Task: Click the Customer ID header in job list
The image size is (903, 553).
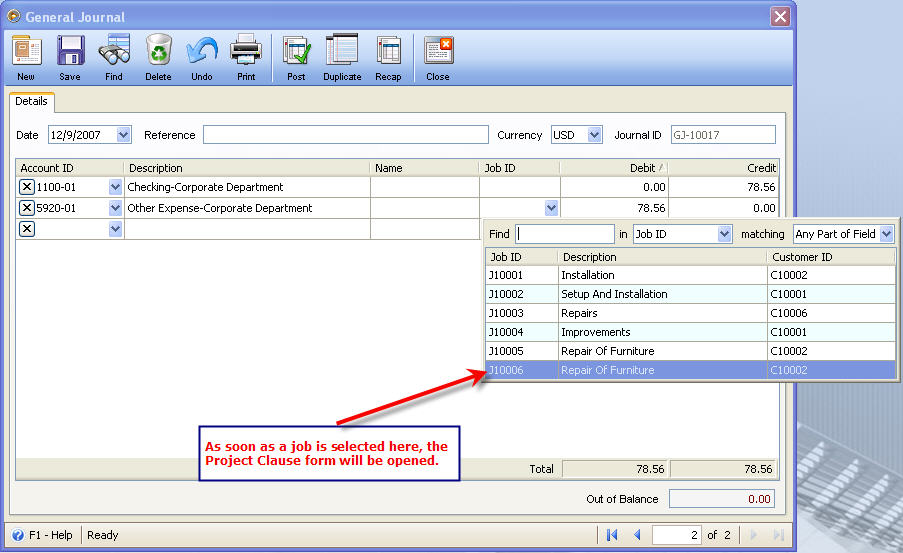Action: click(x=831, y=257)
